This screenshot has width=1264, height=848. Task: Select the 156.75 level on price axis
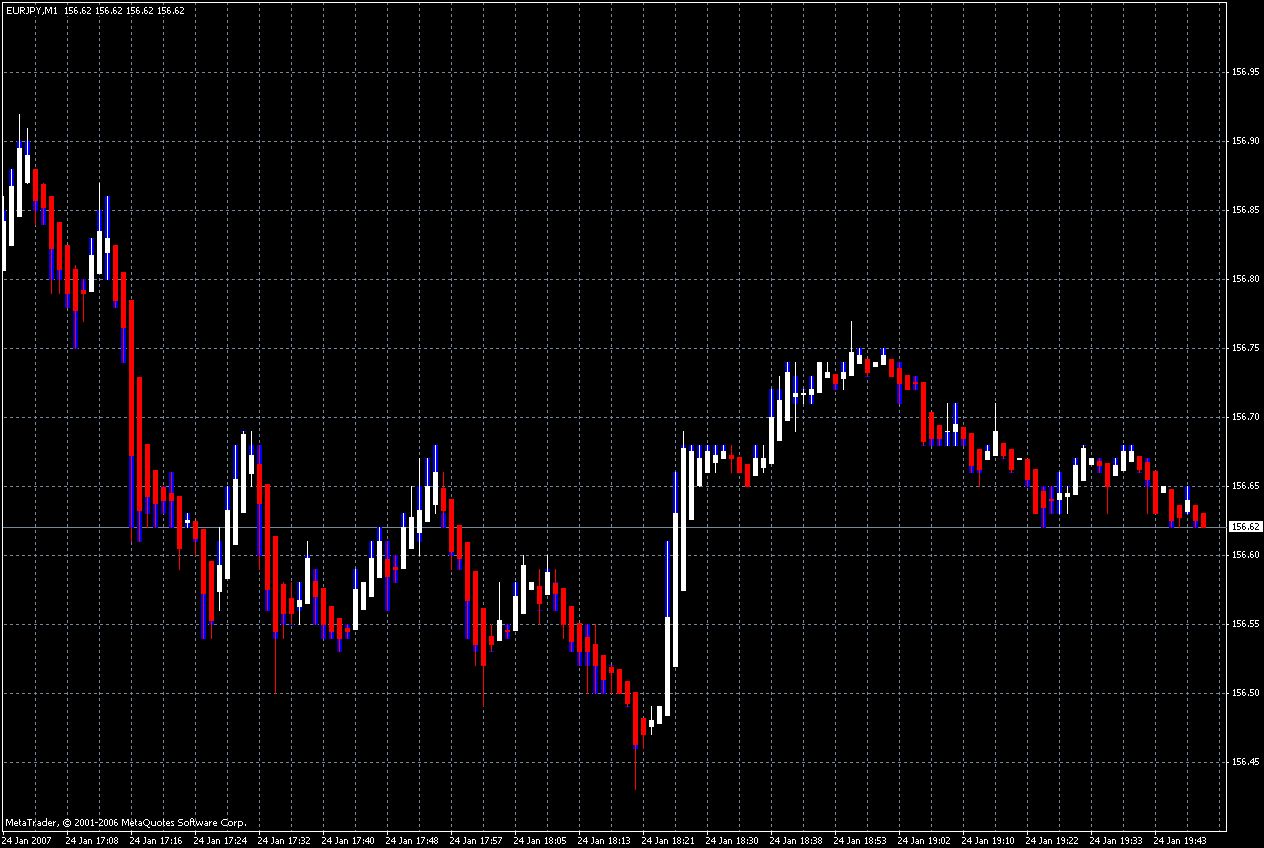click(1246, 348)
